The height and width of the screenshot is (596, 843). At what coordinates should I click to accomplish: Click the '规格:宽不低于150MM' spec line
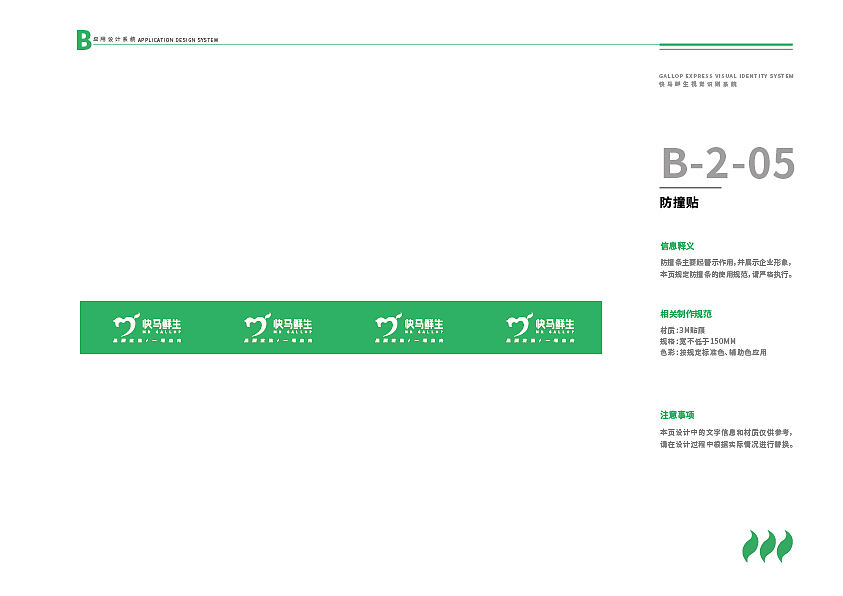(x=698, y=341)
